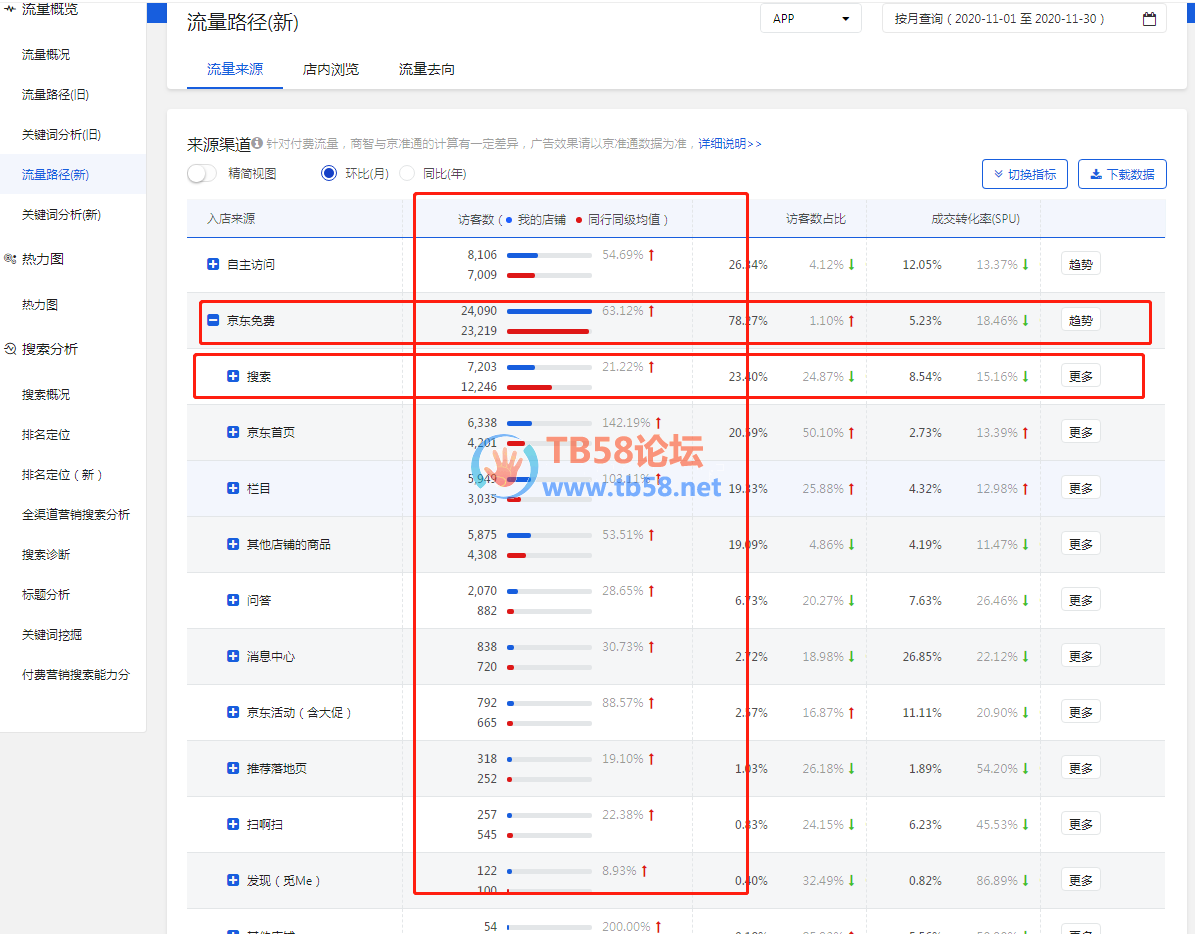Viewport: 1195px width, 934px height.
Task: Open 流量概况 in the sidebar
Action: 46,54
